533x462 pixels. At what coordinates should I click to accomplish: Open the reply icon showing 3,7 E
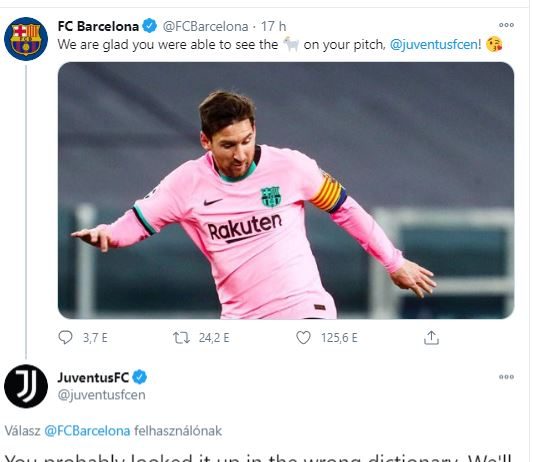[x=65, y=338]
